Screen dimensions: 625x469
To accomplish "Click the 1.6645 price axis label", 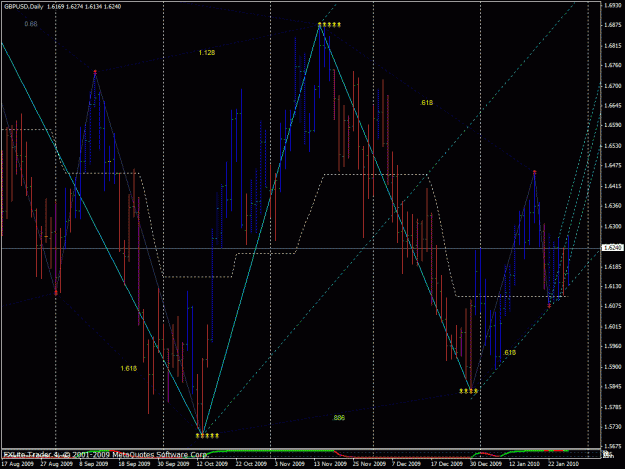I will (613, 106).
